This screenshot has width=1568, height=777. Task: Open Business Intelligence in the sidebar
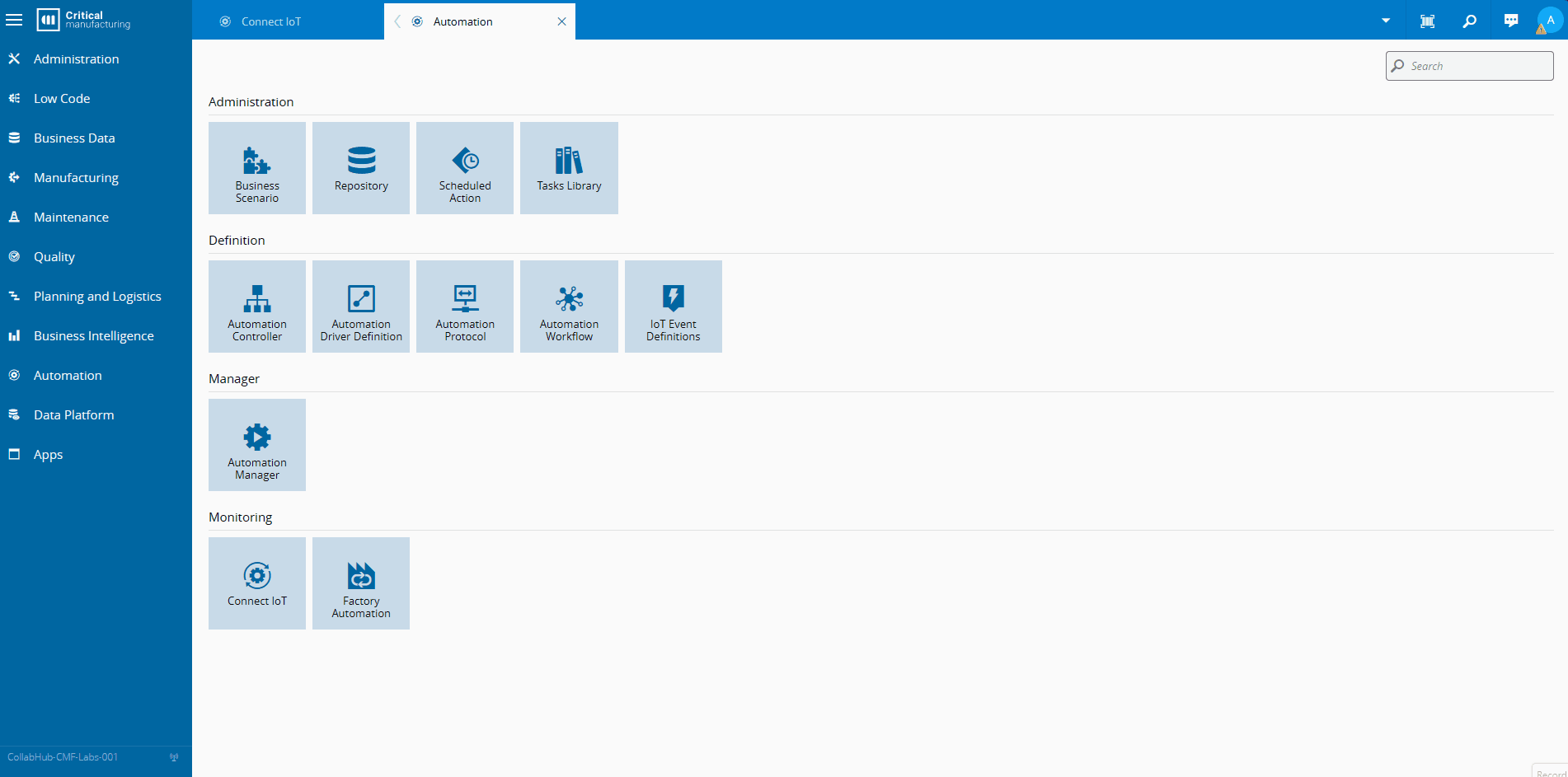96,336
